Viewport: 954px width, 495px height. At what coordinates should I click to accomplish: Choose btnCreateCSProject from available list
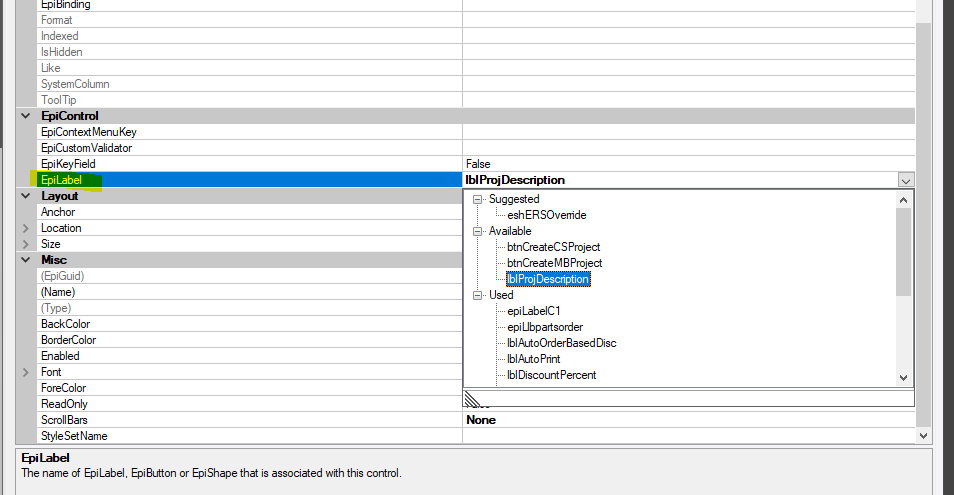click(554, 247)
